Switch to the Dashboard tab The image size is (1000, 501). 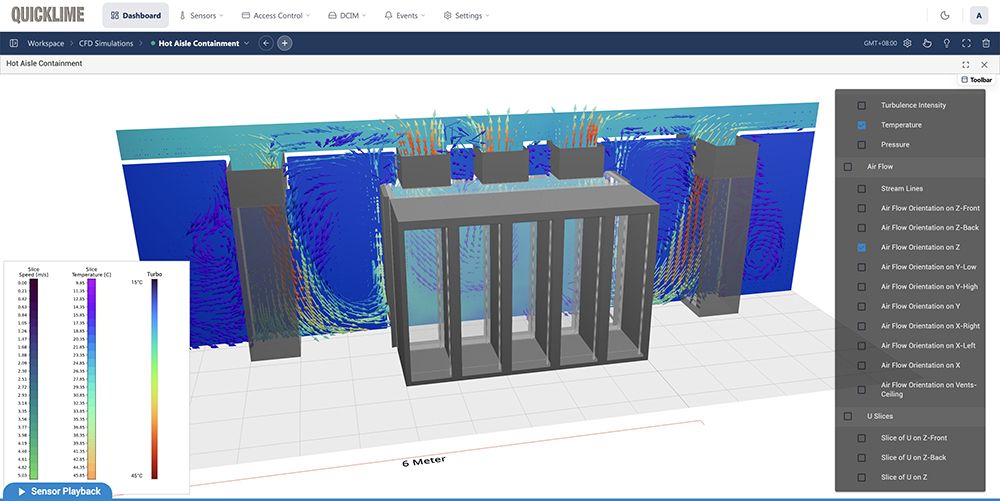click(x=135, y=16)
